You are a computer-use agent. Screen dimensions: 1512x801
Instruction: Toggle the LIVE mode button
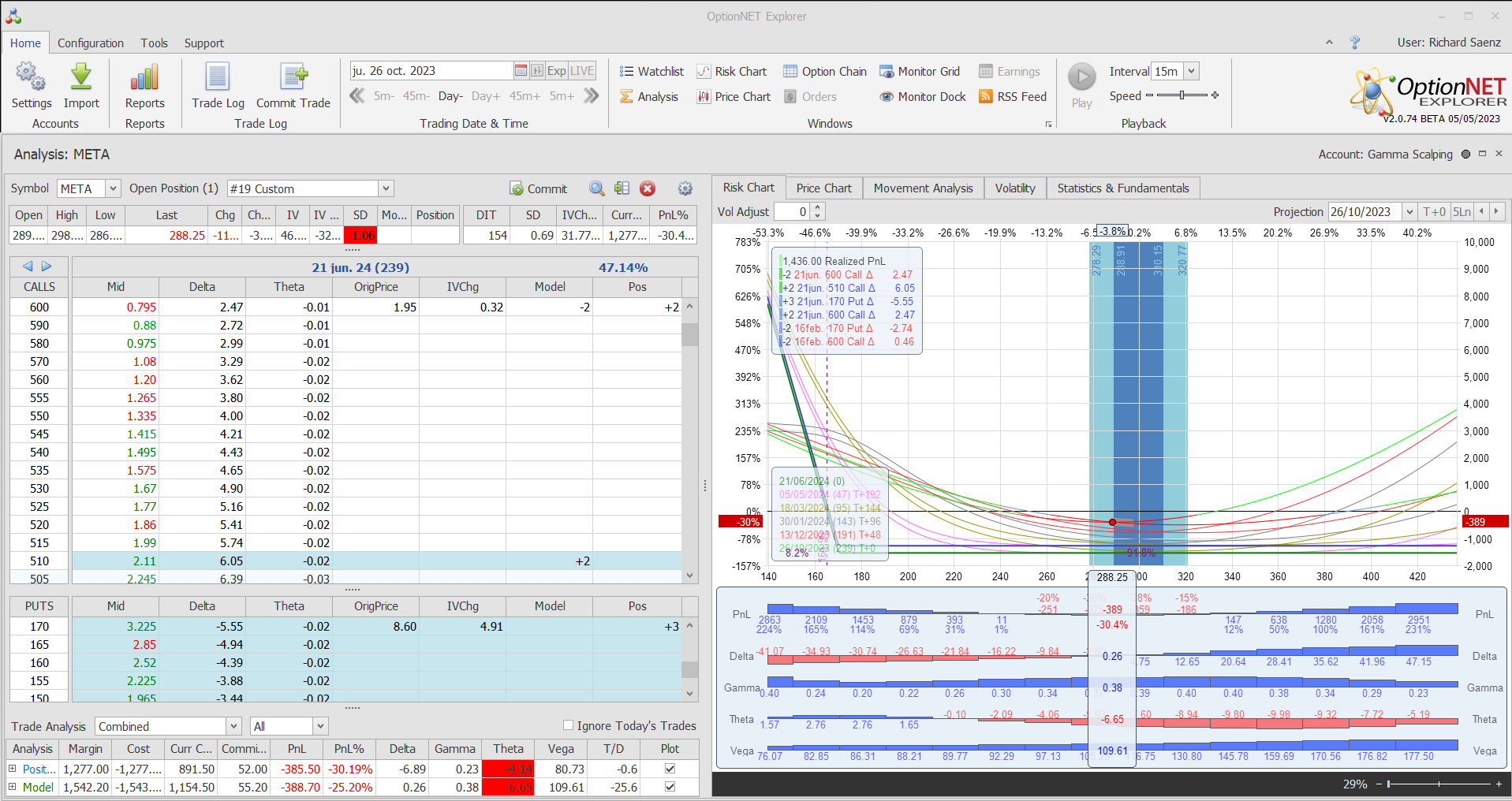(x=582, y=71)
